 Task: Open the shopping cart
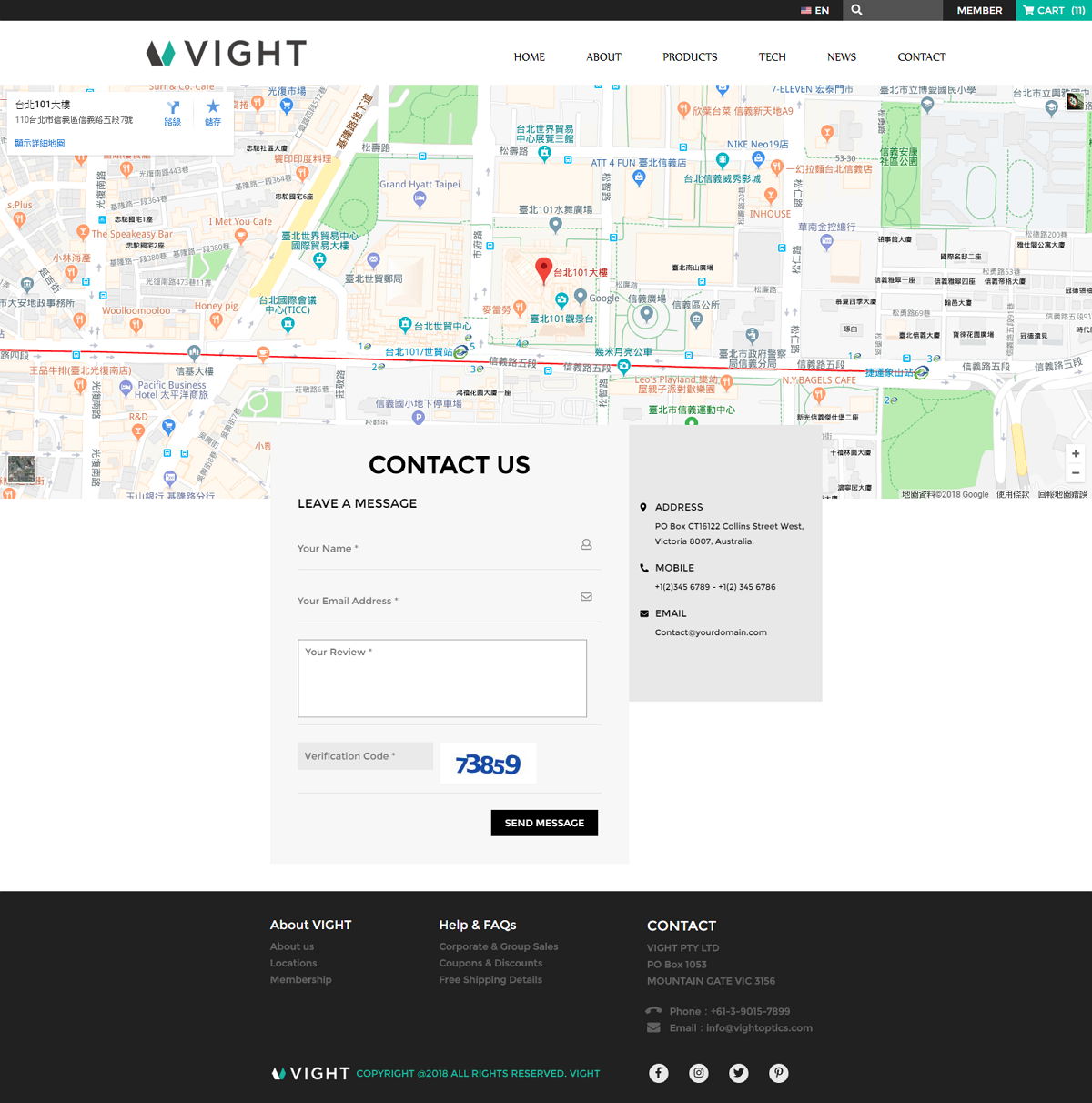pos(1053,10)
